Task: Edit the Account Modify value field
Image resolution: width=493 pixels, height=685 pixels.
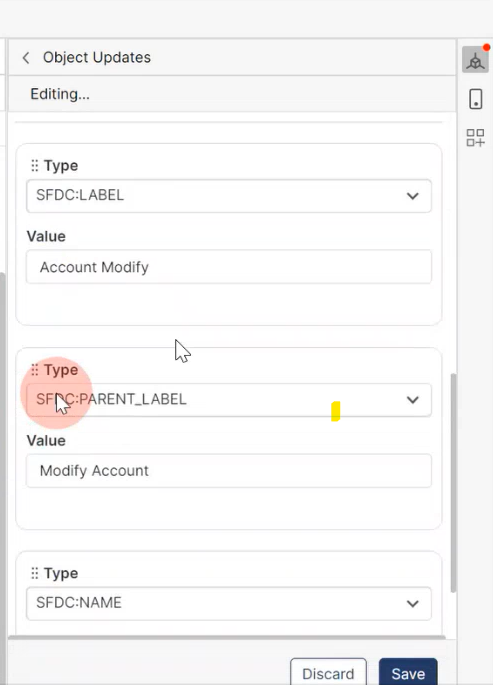Action: [229, 266]
